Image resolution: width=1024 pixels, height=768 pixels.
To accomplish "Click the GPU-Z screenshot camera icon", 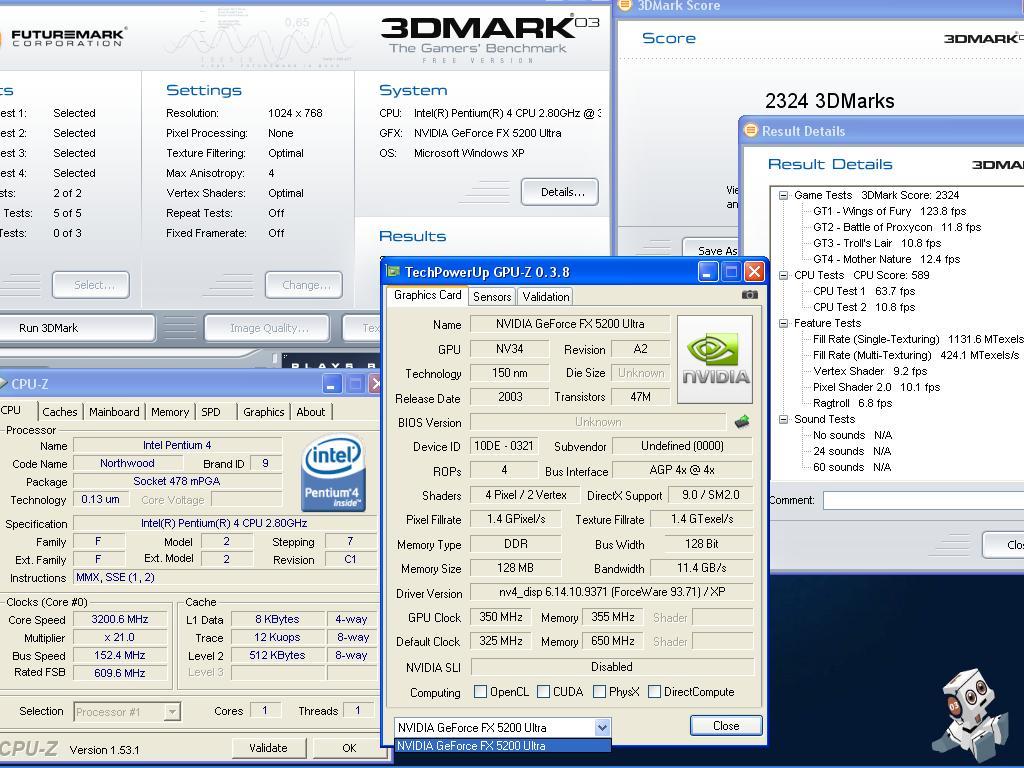I will [750, 295].
